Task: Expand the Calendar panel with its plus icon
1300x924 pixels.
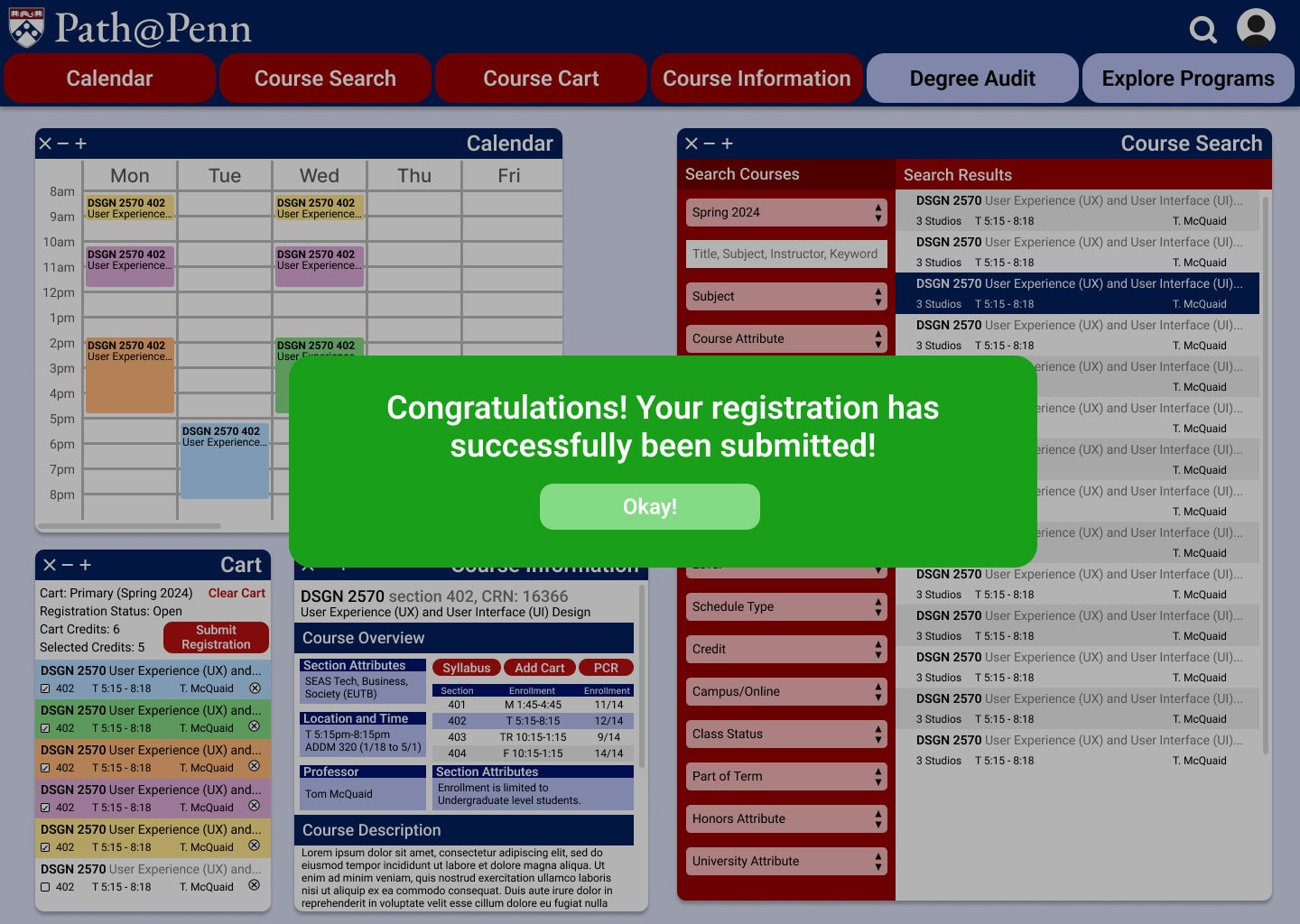Action: (x=80, y=143)
